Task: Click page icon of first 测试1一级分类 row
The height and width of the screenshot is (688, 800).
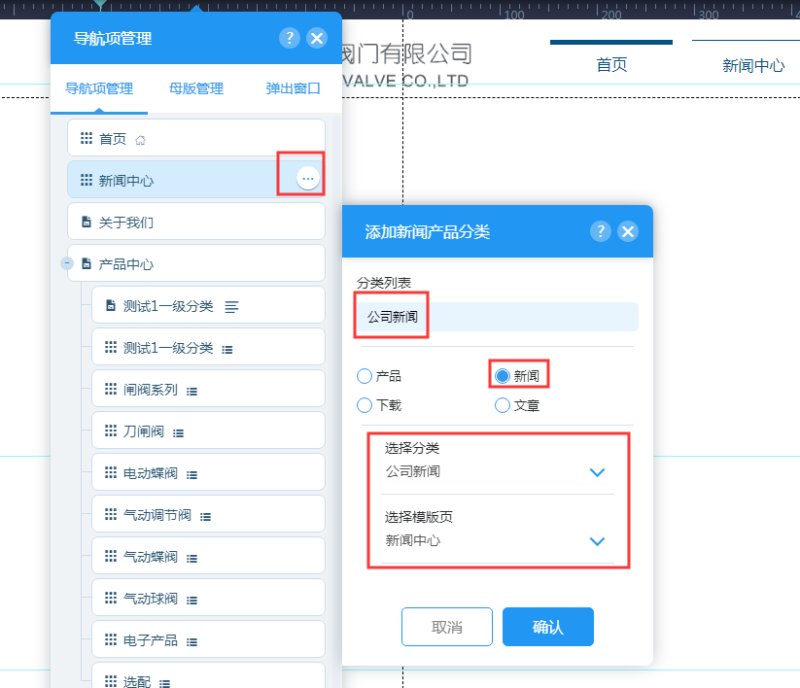Action: coord(111,305)
